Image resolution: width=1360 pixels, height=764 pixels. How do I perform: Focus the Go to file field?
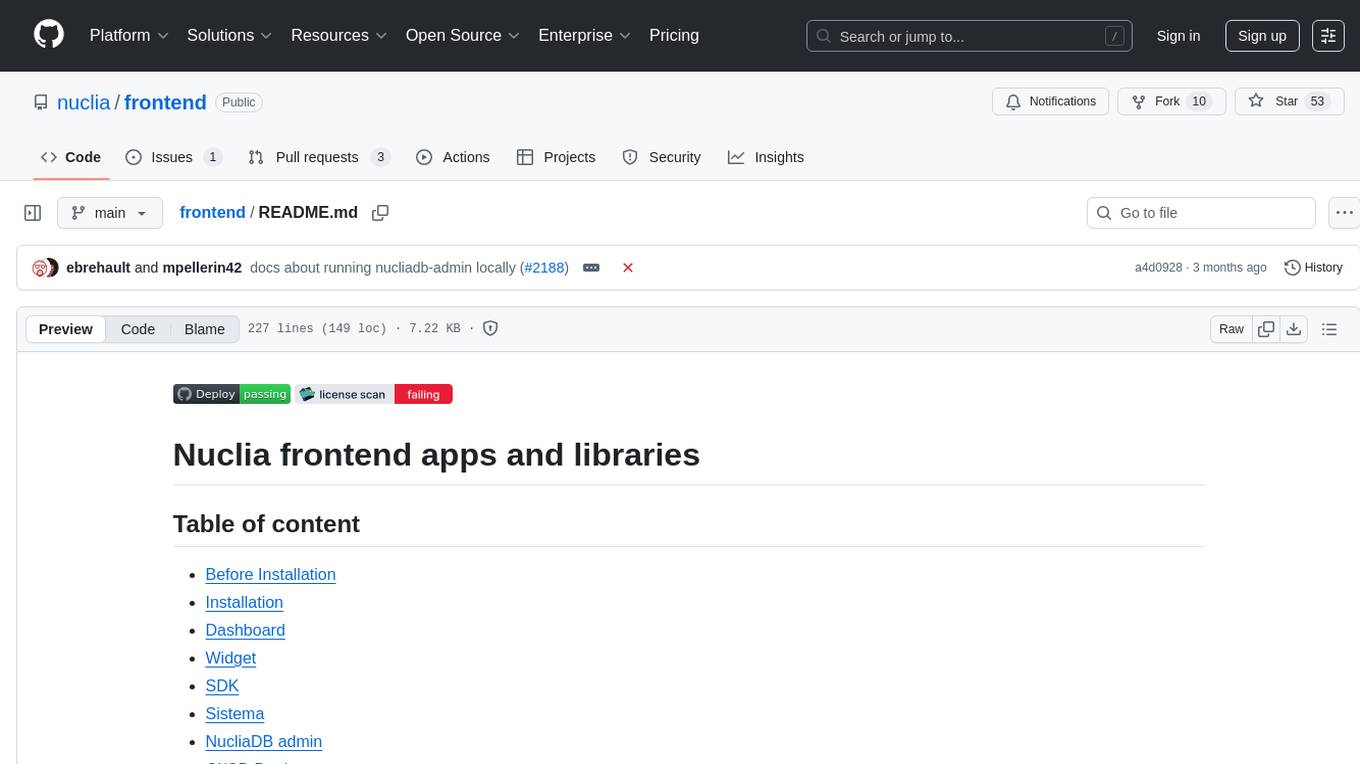(x=1201, y=213)
